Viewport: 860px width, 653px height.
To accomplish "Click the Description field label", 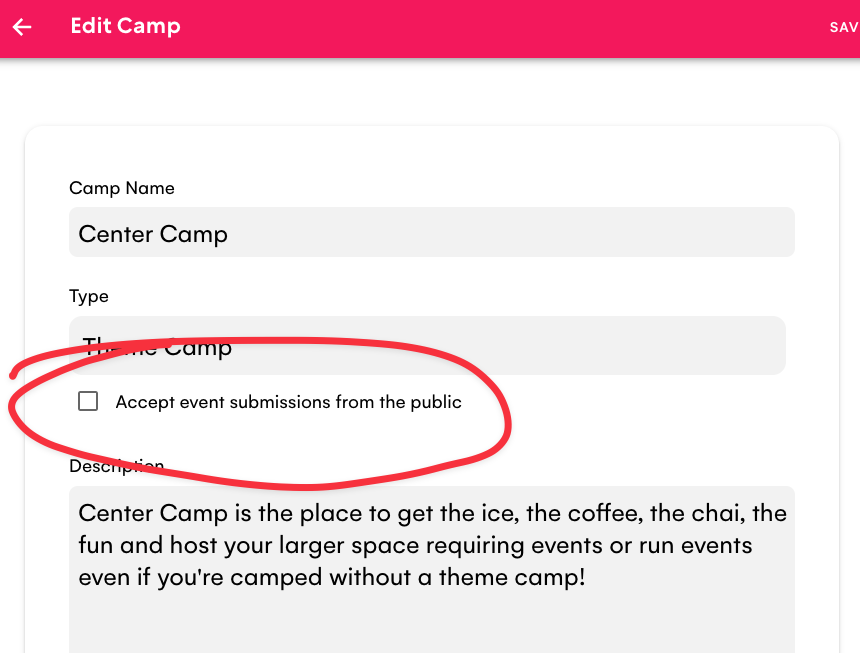I will coord(116,466).
